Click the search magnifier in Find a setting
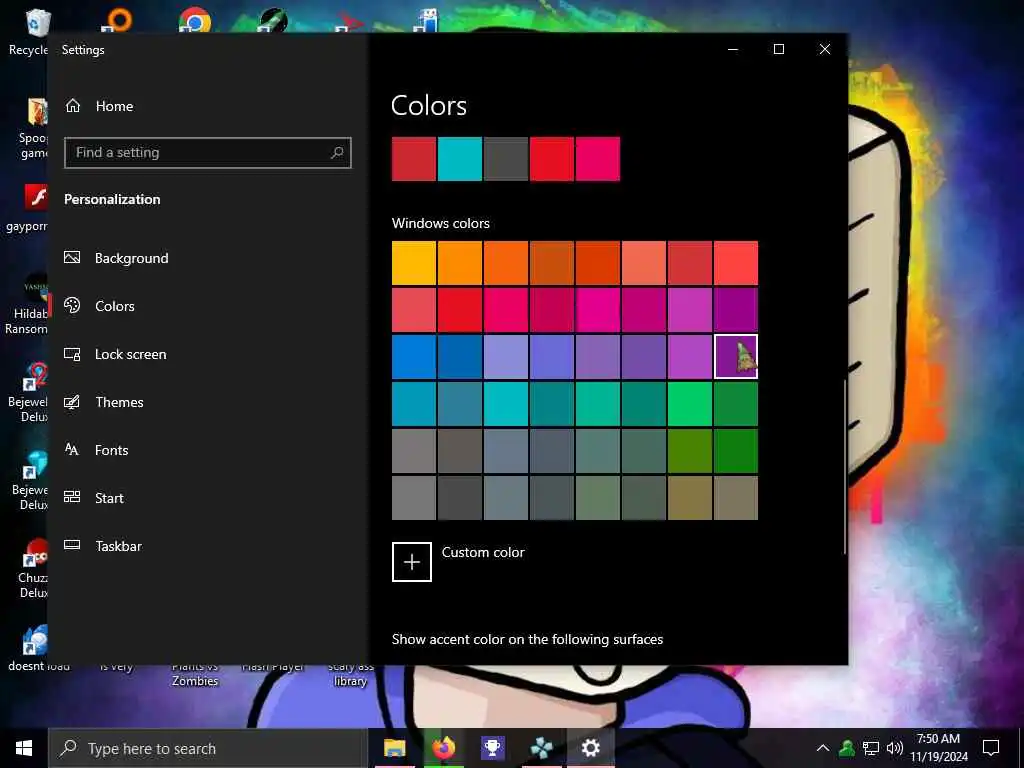Viewport: 1024px width, 768px height. [x=337, y=153]
